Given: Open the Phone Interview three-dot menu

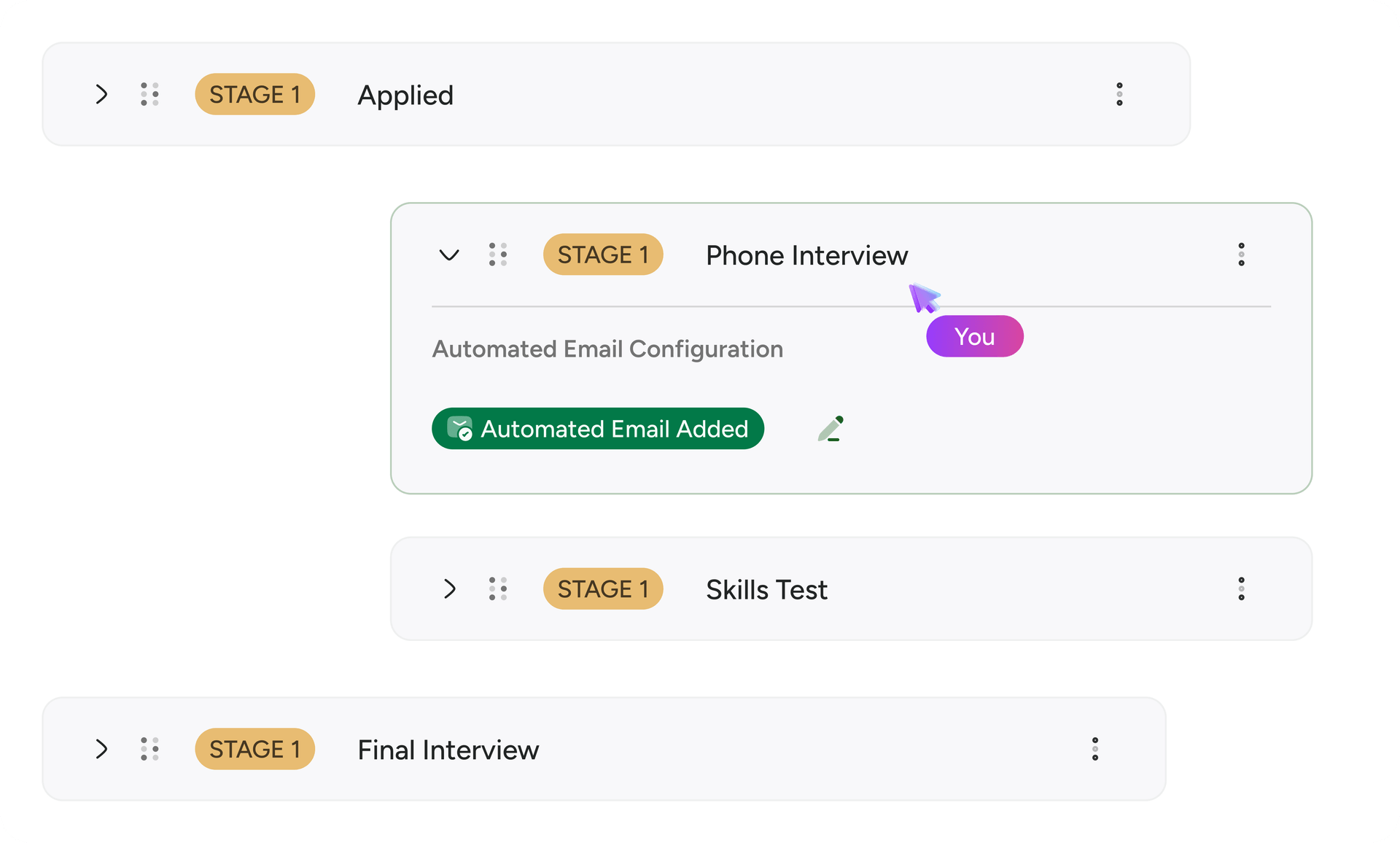Looking at the screenshot, I should [1241, 255].
